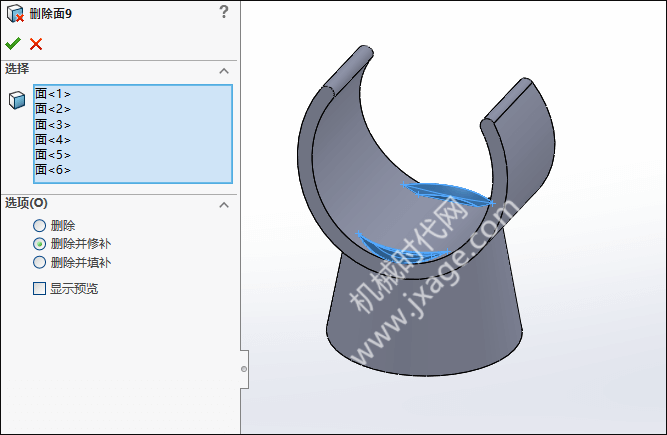Click the green checkmark to confirm
Viewport: 667px width, 435px height.
(x=13, y=43)
